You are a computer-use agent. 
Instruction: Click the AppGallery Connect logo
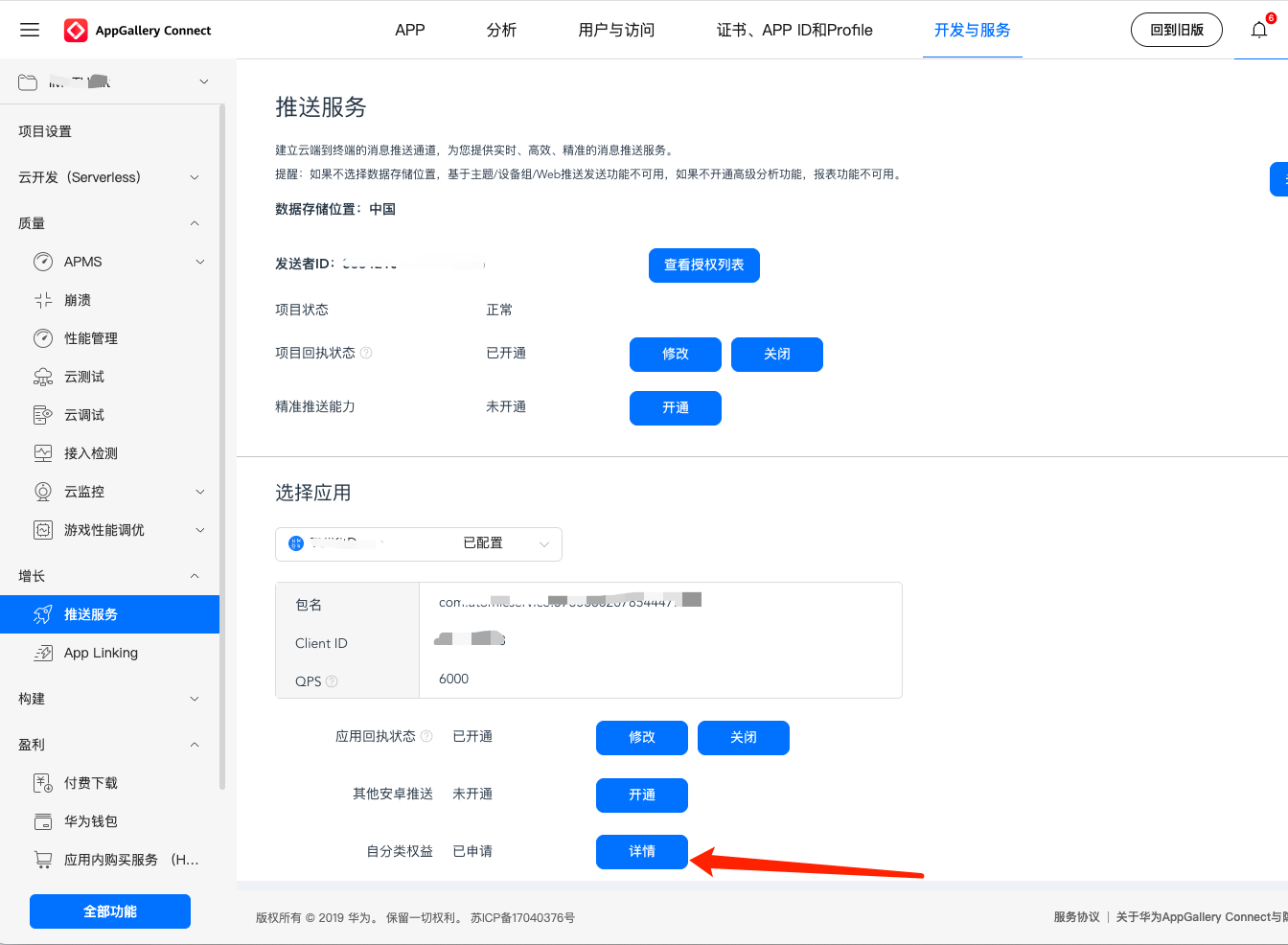[x=76, y=31]
